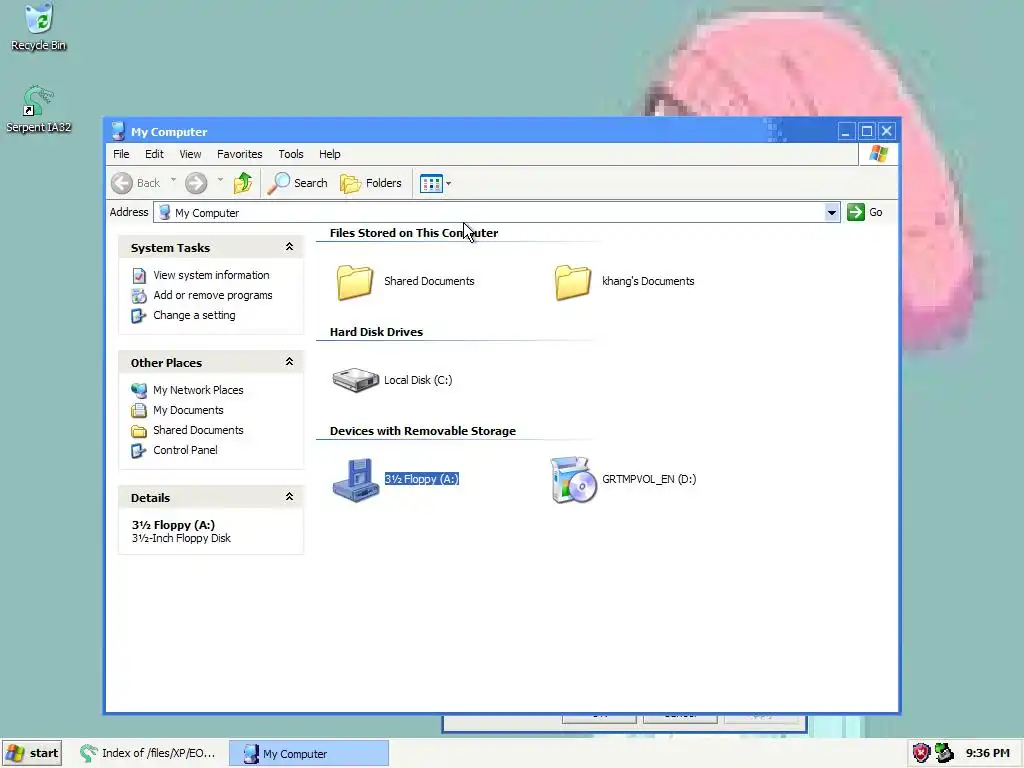
Task: Open the Views icon menu
Action: (x=435, y=184)
